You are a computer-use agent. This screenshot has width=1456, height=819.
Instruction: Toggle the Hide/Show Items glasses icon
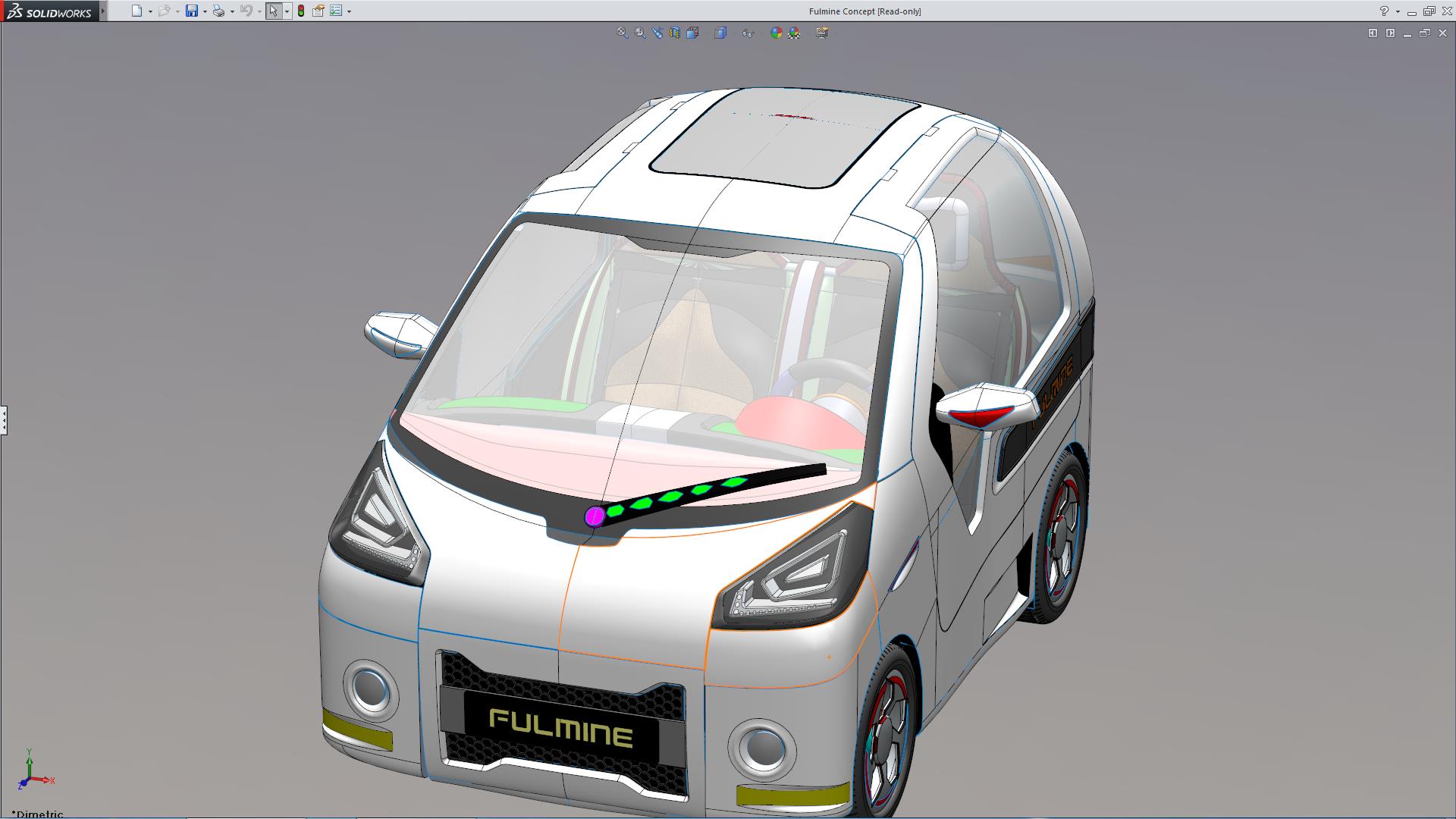point(748,33)
